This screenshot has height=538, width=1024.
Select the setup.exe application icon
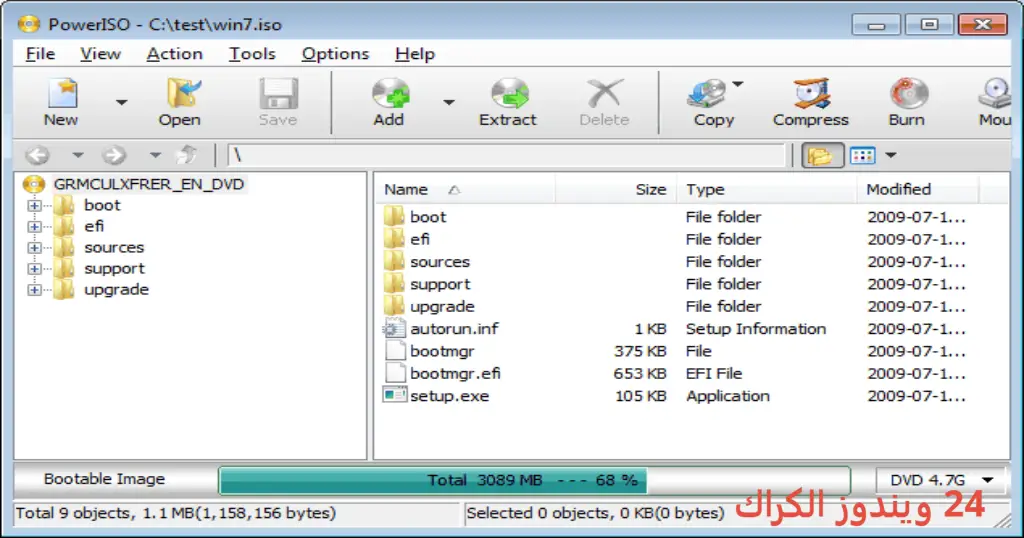[x=394, y=395]
